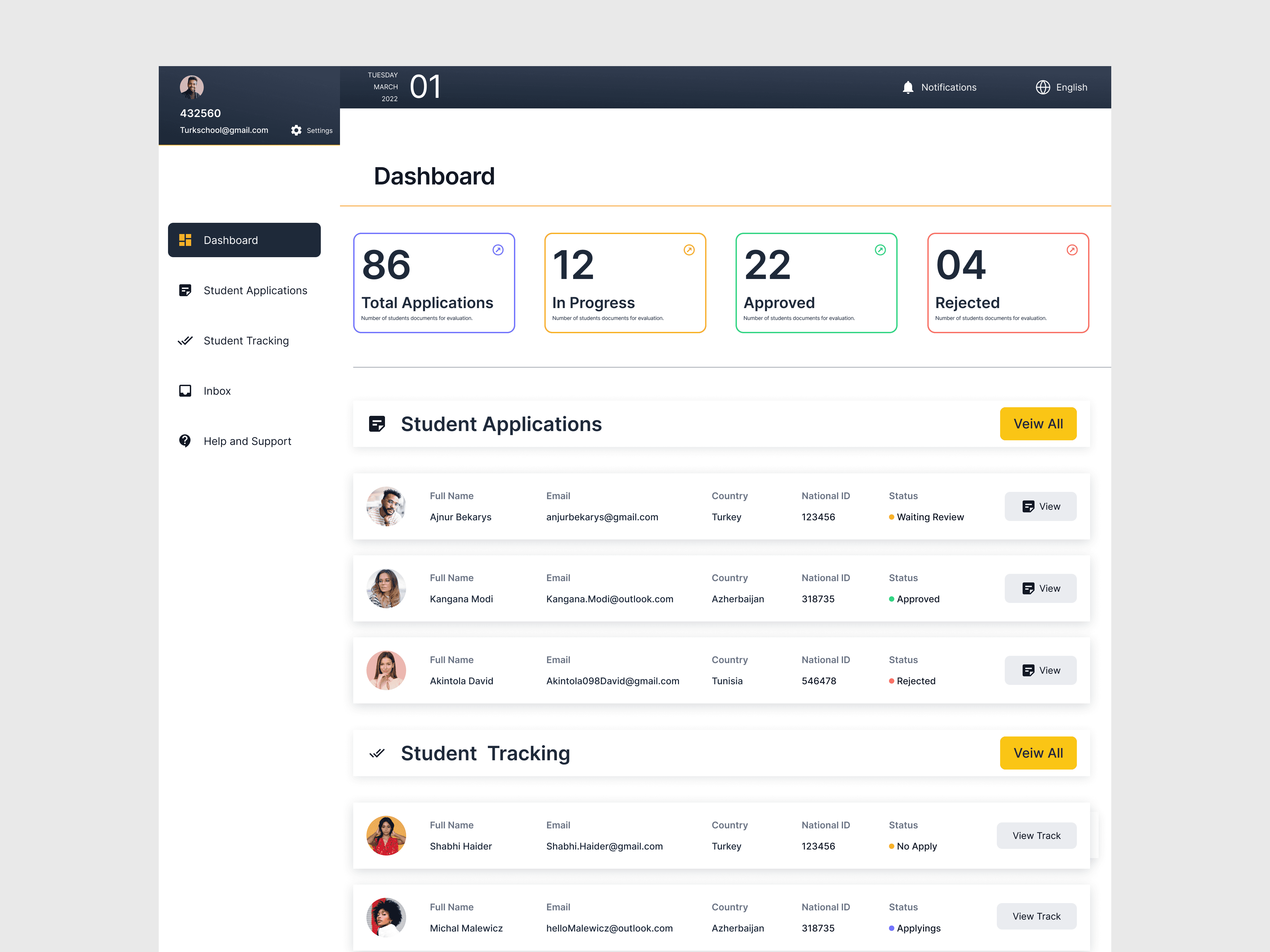The height and width of the screenshot is (952, 1270).
Task: Click Student Applications section header icon
Action: 377,424
